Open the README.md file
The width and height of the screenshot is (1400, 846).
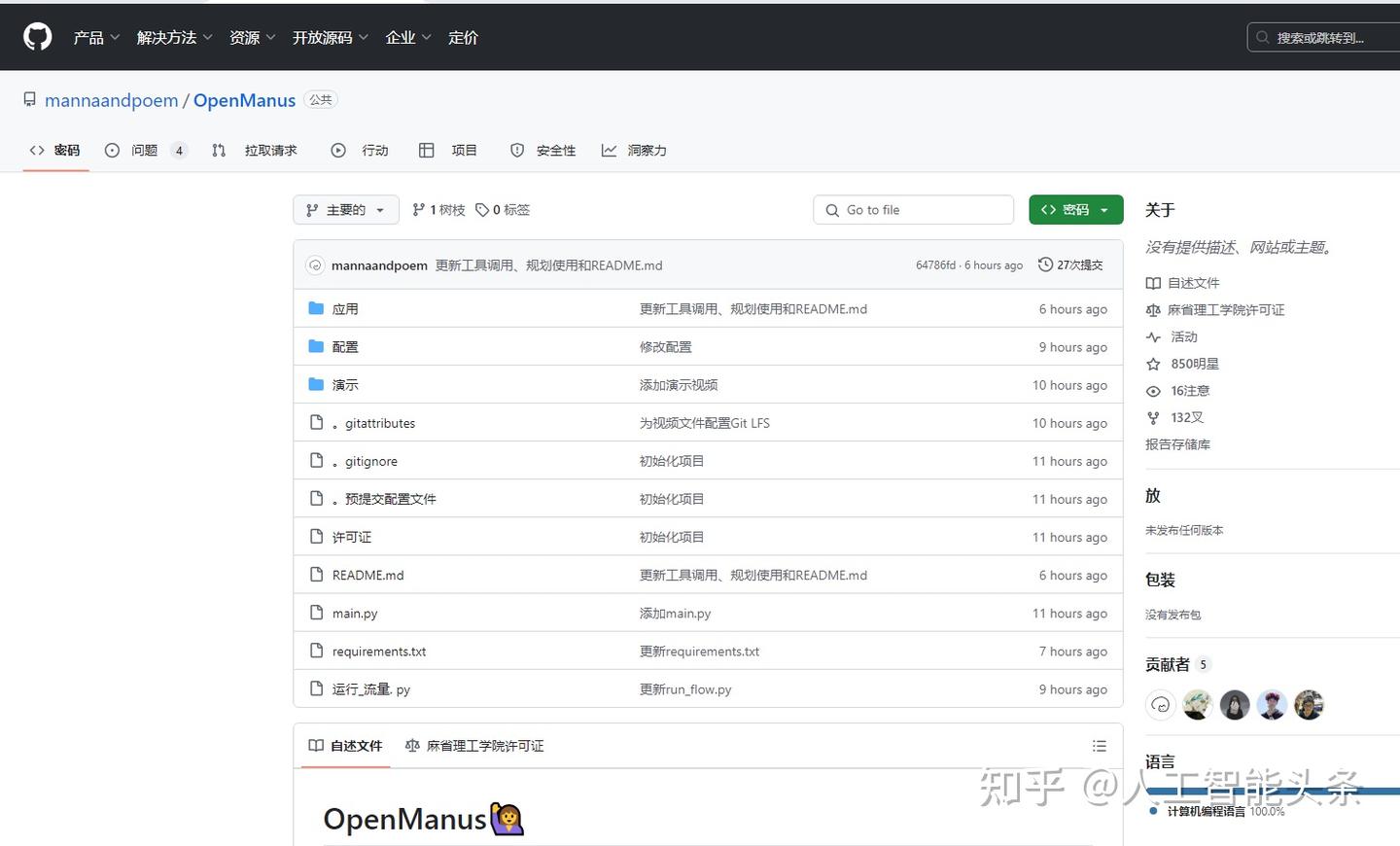367,575
